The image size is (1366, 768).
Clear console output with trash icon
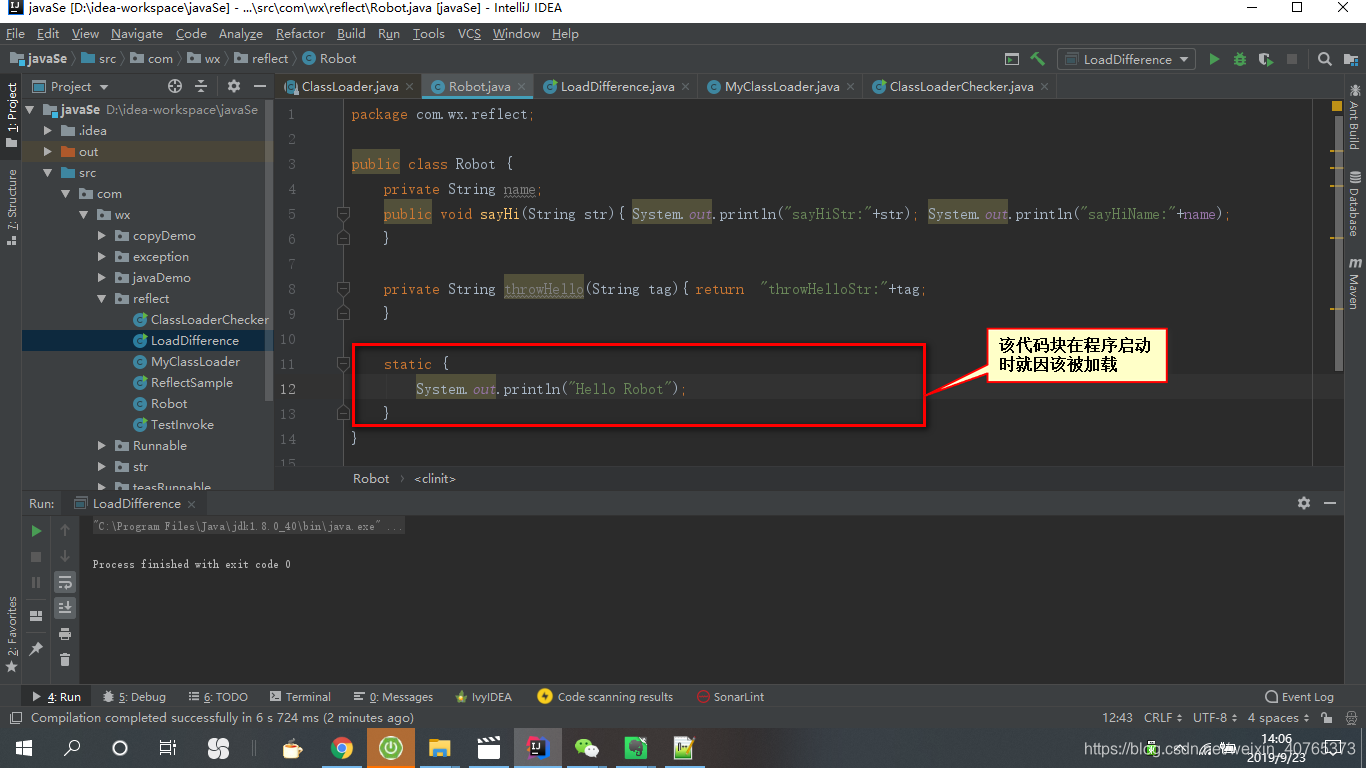click(x=65, y=659)
